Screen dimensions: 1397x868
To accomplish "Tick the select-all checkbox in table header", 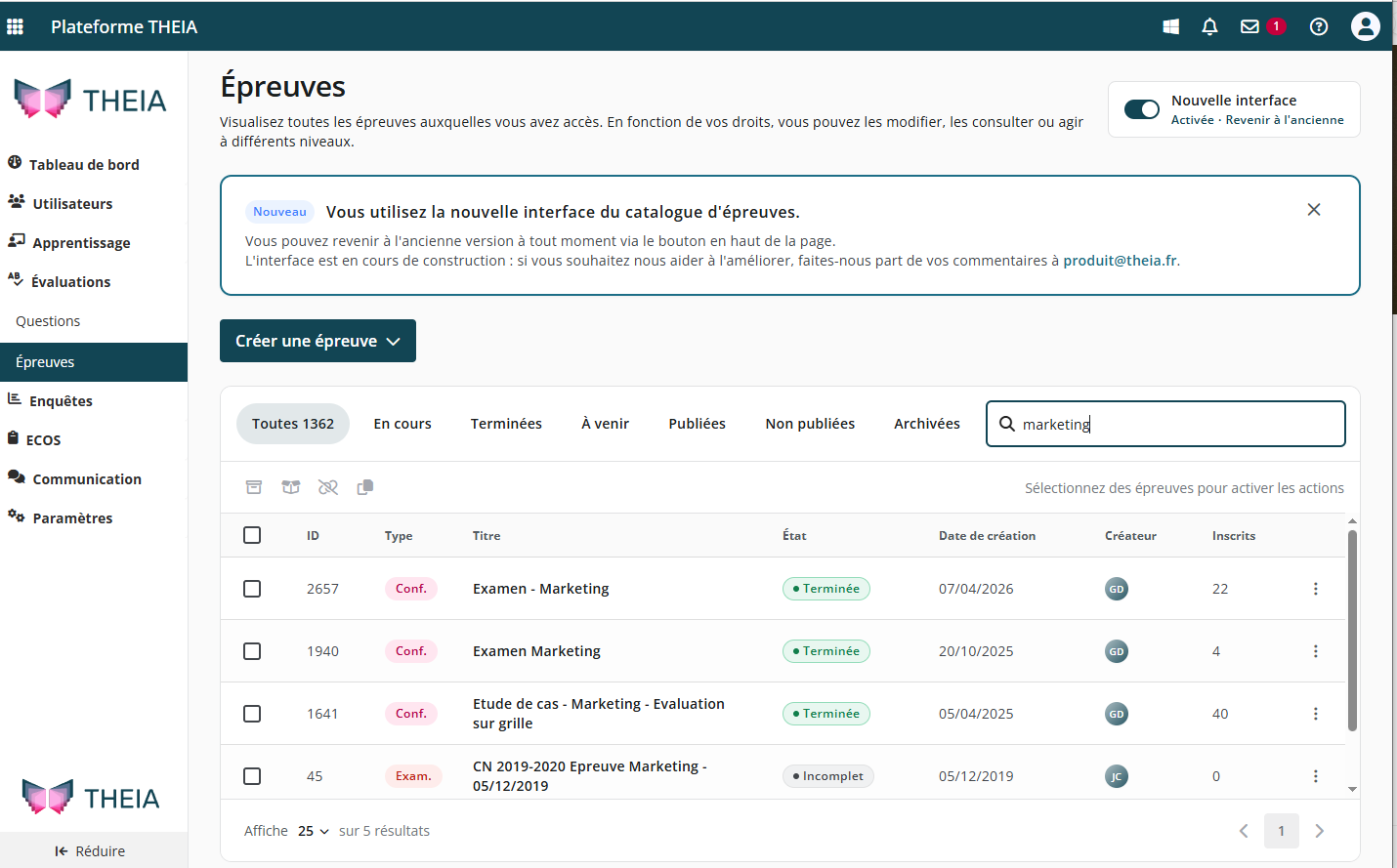I will tap(252, 535).
